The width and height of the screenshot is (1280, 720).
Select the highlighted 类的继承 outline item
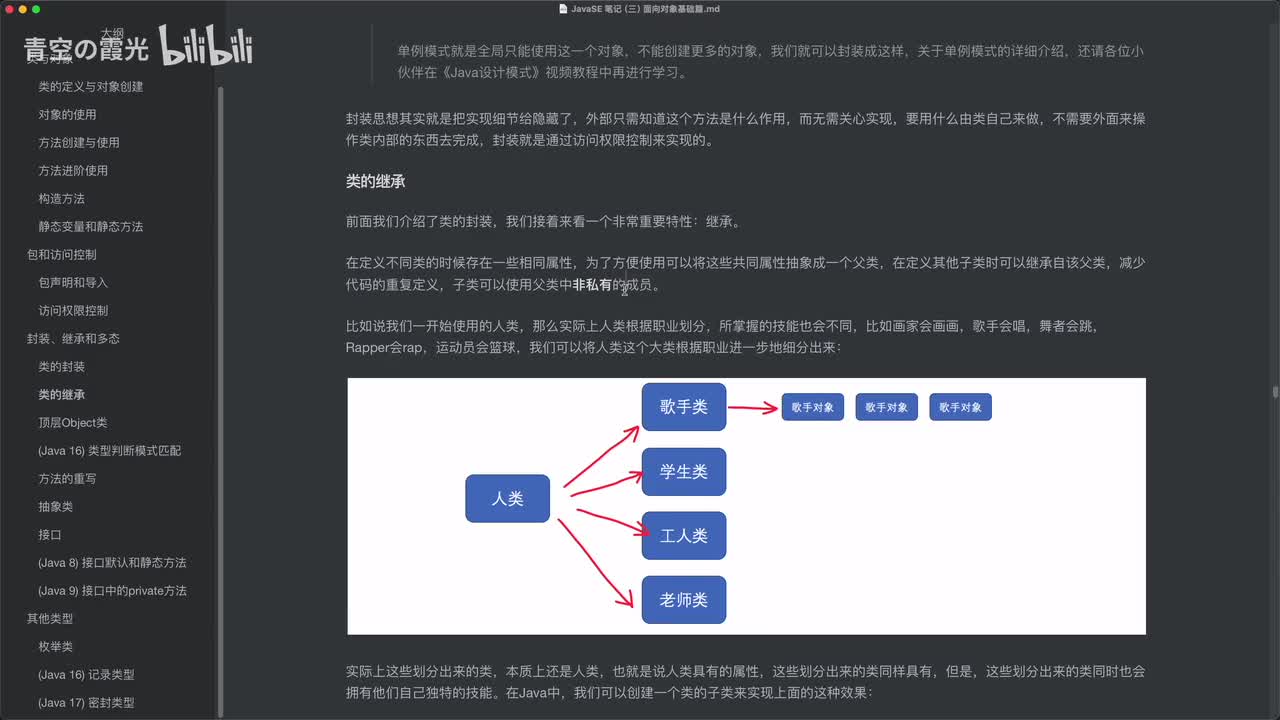(62, 395)
